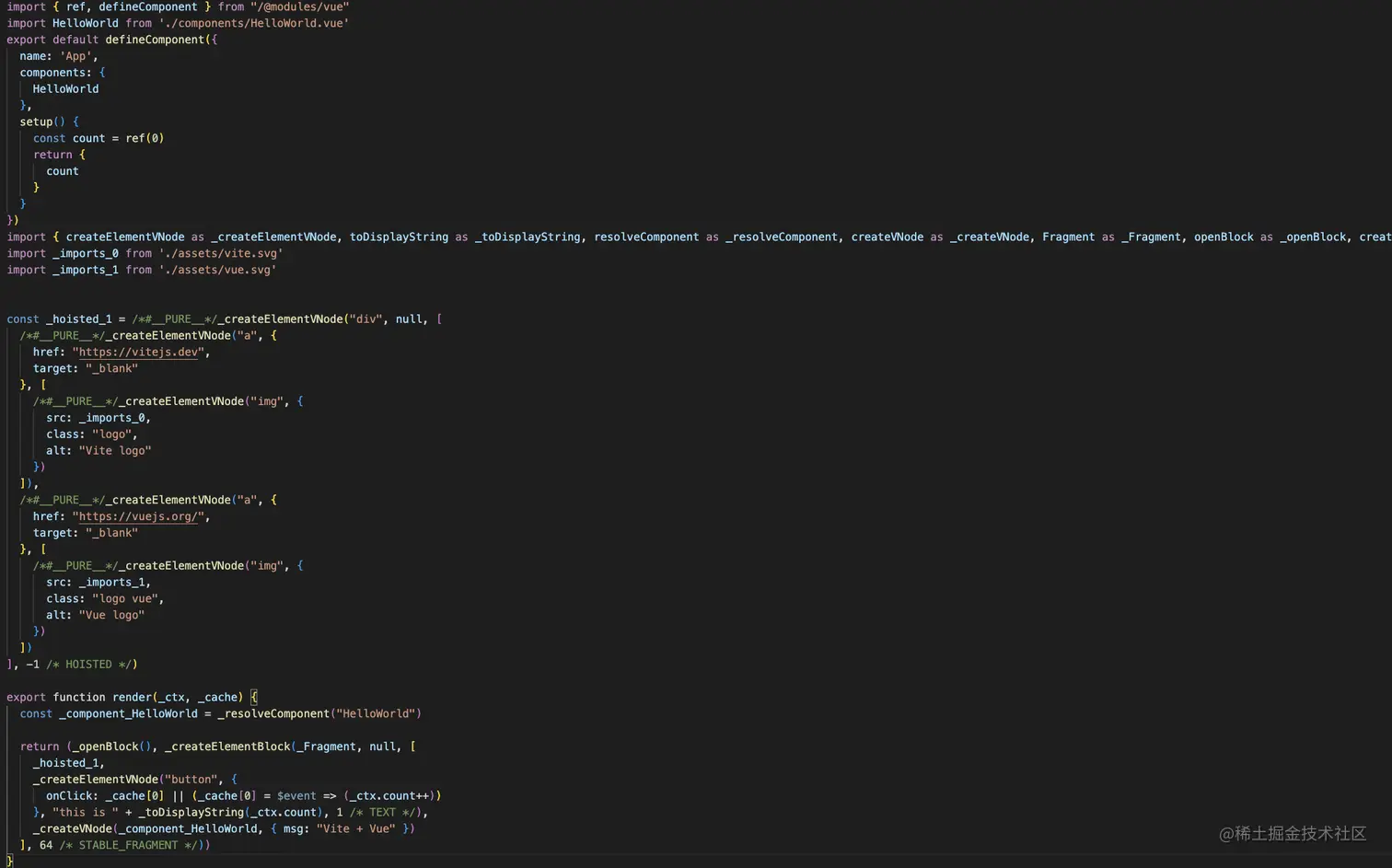The height and width of the screenshot is (868, 1392).
Task: Click the https://vuejs.org/ link
Action: (x=140, y=516)
